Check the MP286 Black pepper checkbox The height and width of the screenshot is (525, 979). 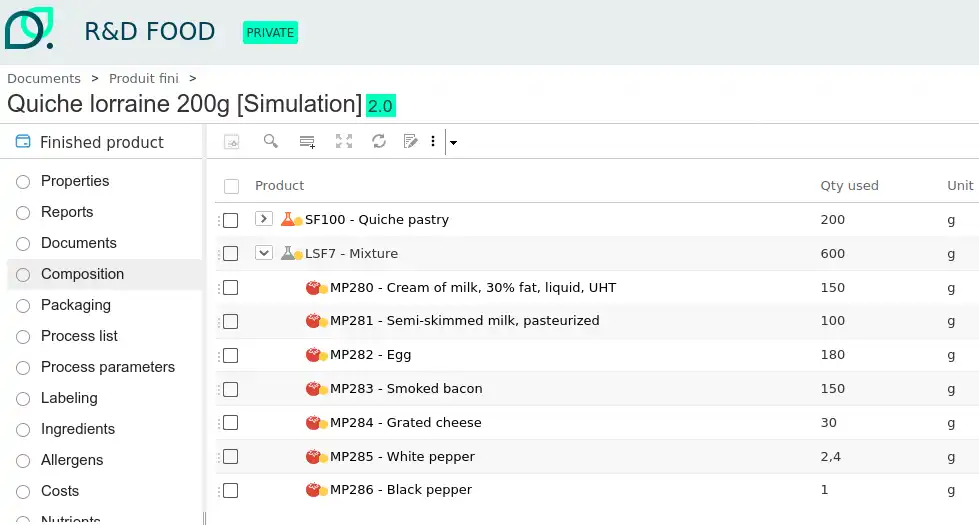pyautogui.click(x=230, y=490)
